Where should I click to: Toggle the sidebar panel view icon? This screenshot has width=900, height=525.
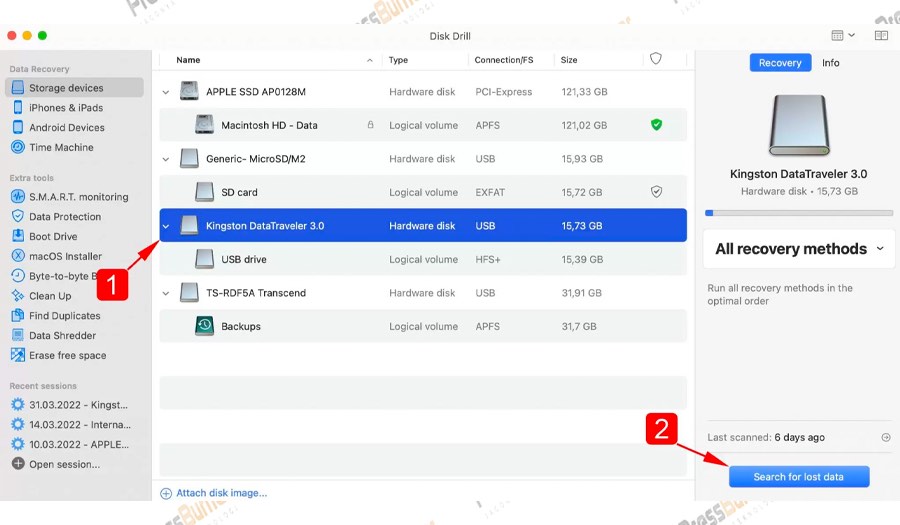tap(881, 35)
